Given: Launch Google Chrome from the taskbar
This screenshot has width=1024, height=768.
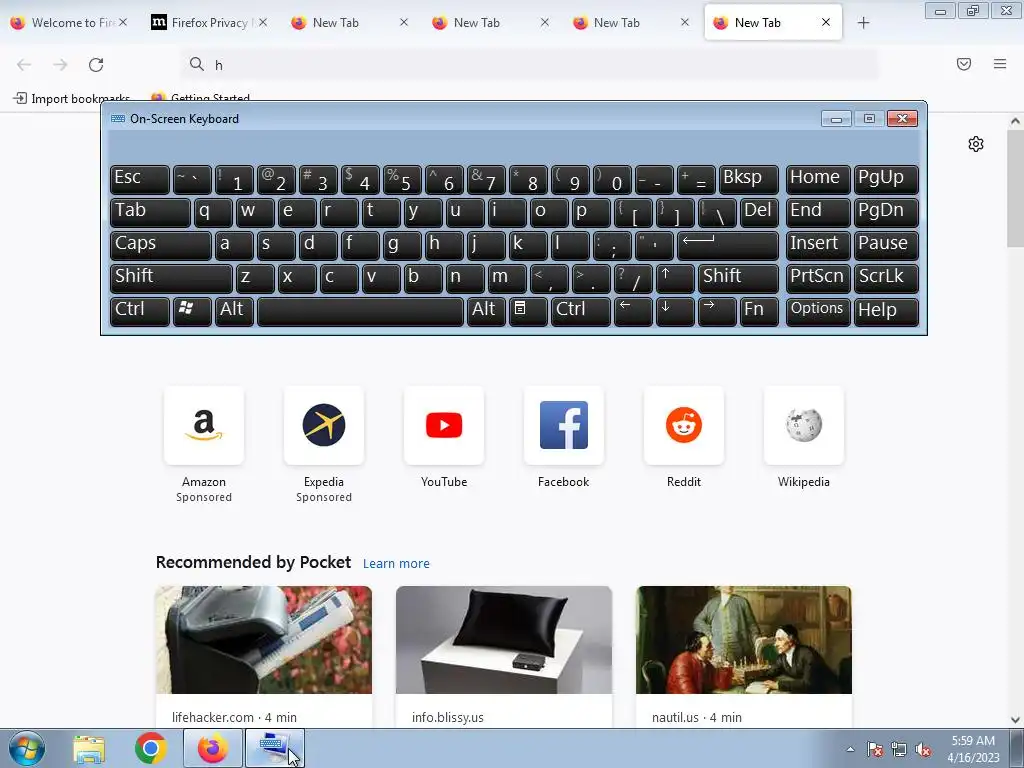Looking at the screenshot, I should [x=151, y=748].
